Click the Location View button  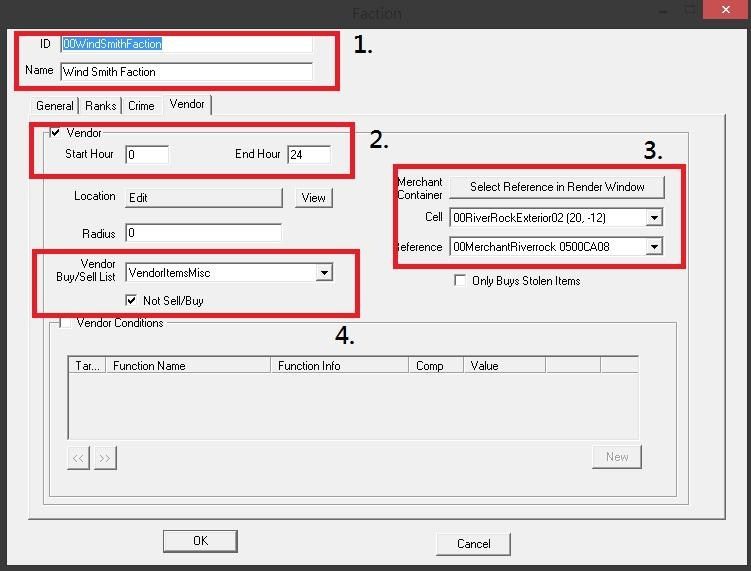[x=314, y=198]
